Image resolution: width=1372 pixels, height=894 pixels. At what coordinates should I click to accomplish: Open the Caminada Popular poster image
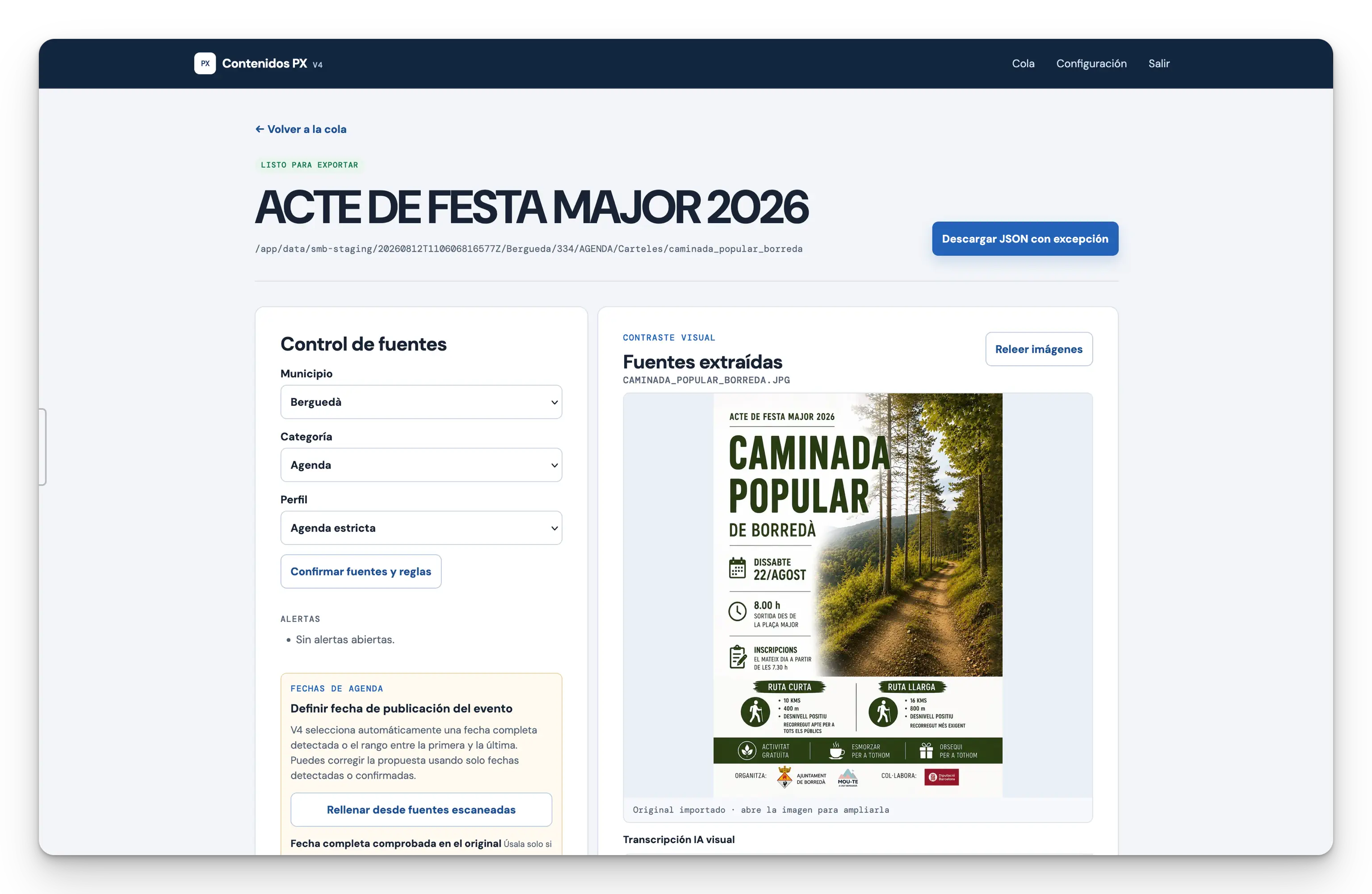[x=857, y=595]
